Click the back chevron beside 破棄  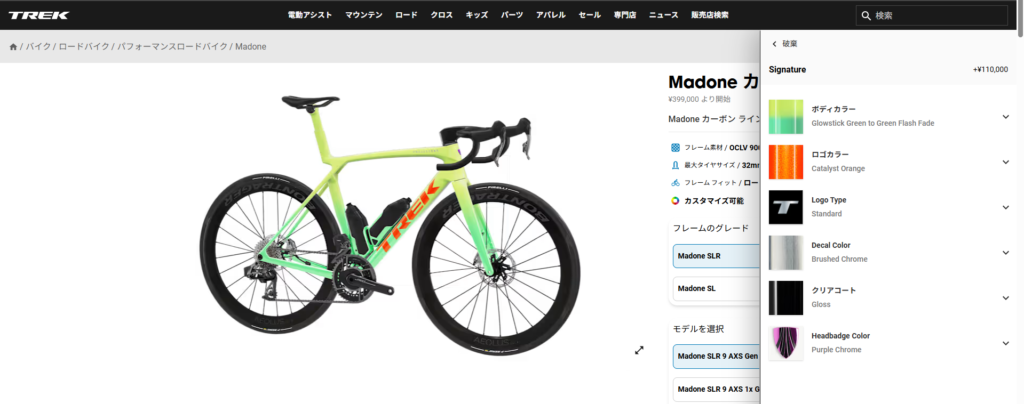tap(775, 44)
